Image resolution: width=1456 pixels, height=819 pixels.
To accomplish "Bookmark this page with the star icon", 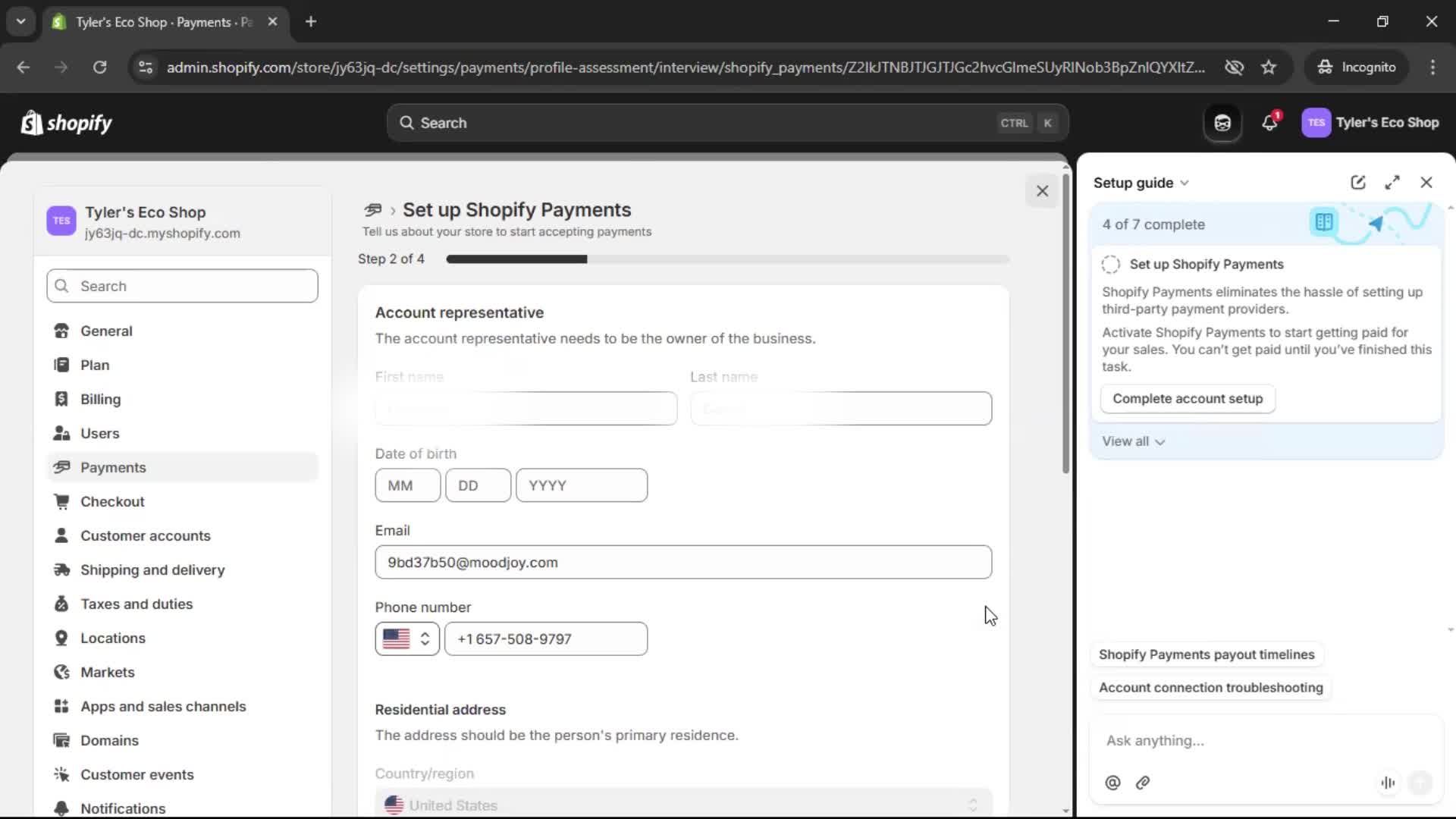I will (x=1269, y=67).
